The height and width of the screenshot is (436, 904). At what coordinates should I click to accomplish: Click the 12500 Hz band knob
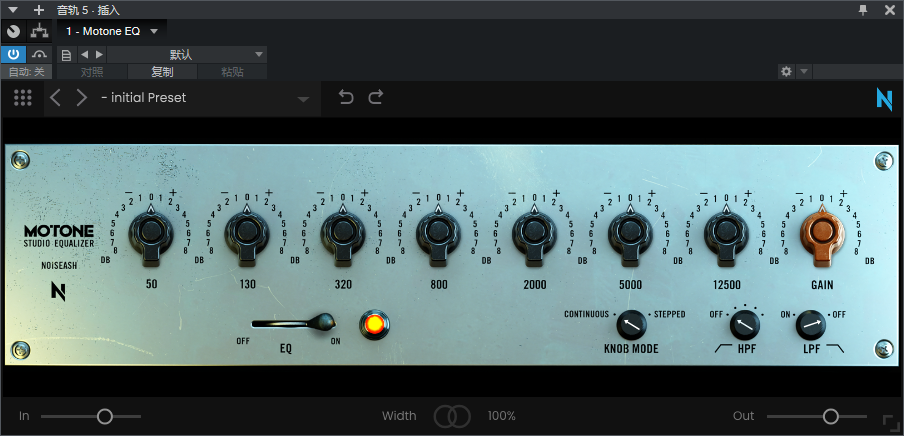(726, 232)
